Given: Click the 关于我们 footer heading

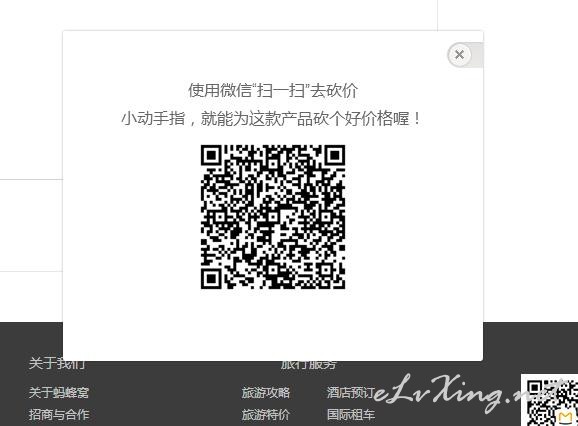Looking at the screenshot, I should tap(57, 364).
